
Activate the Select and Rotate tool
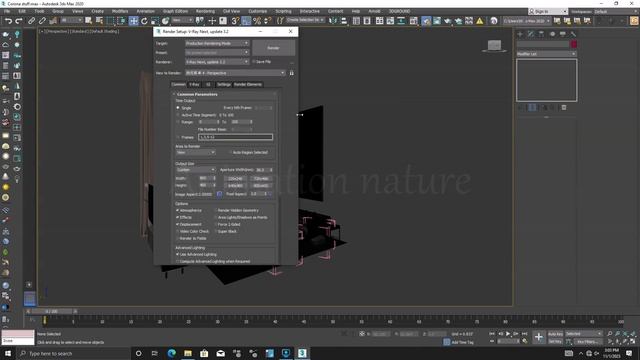144,21
